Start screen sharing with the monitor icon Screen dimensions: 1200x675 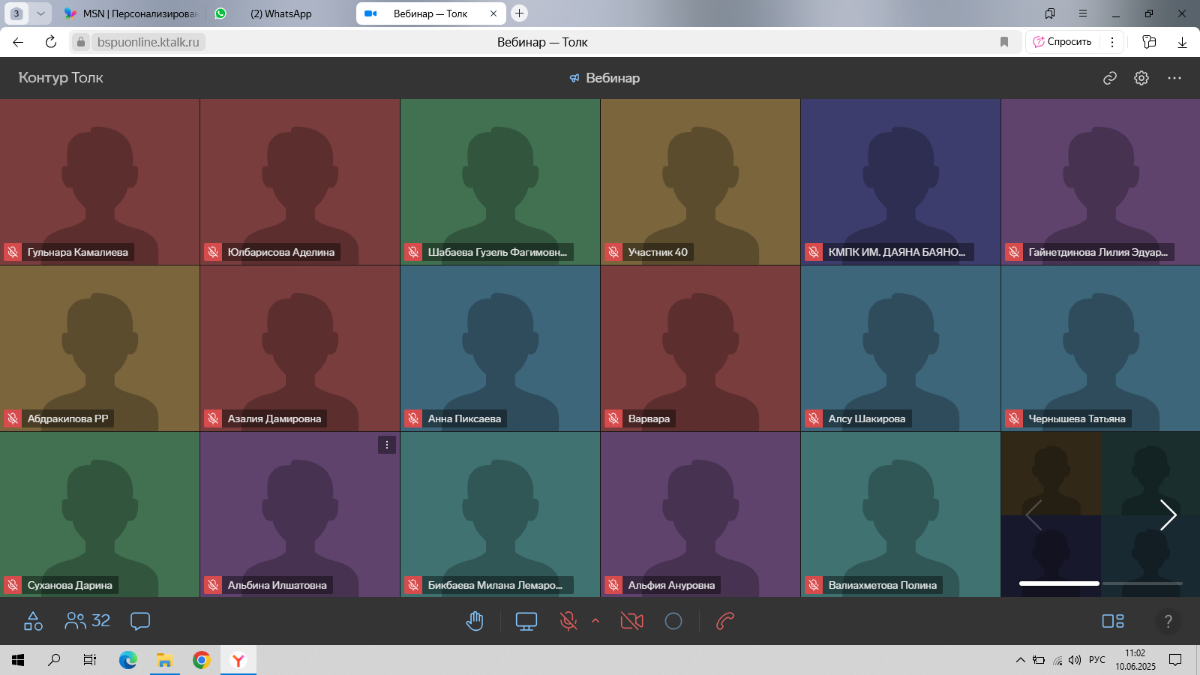point(526,621)
